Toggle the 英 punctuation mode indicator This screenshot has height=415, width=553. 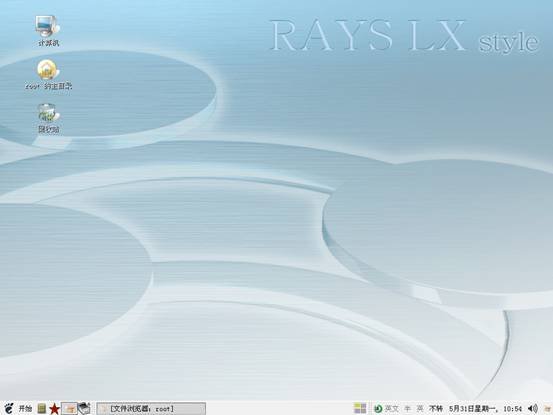point(420,409)
